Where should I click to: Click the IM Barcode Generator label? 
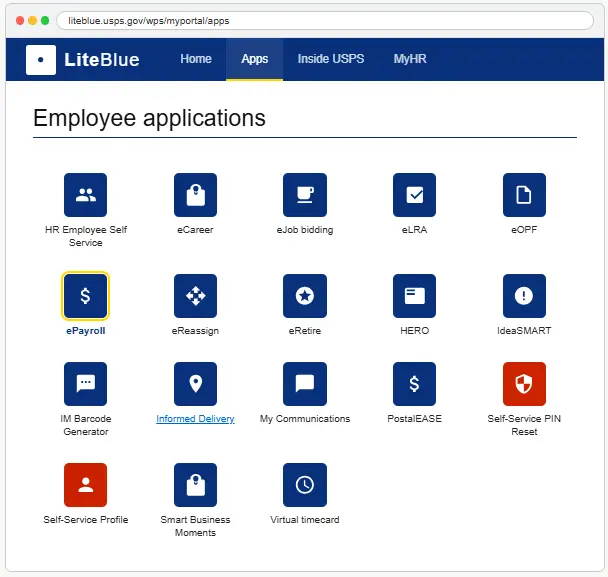pos(85,425)
